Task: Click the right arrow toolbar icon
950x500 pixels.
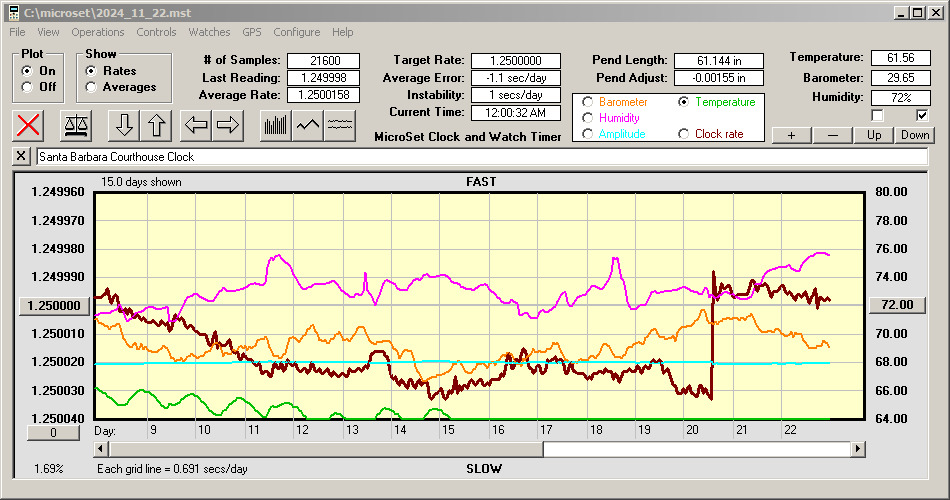Action: pyautogui.click(x=228, y=125)
